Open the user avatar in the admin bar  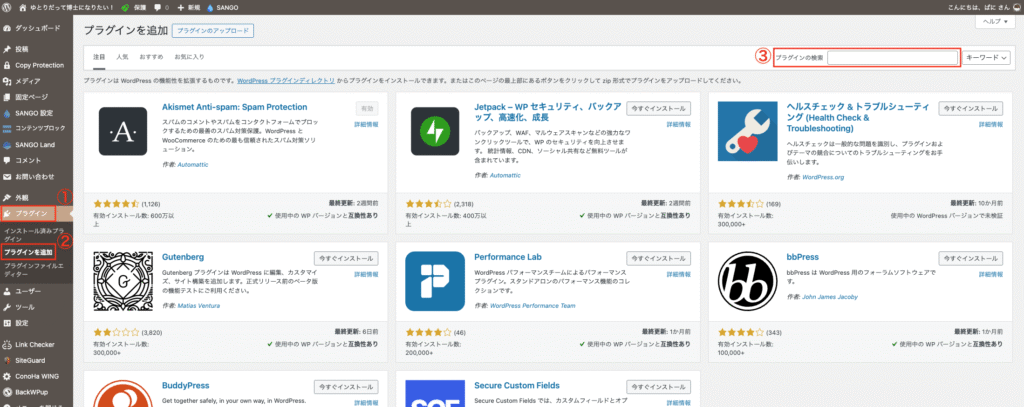click(x=1016, y=7)
